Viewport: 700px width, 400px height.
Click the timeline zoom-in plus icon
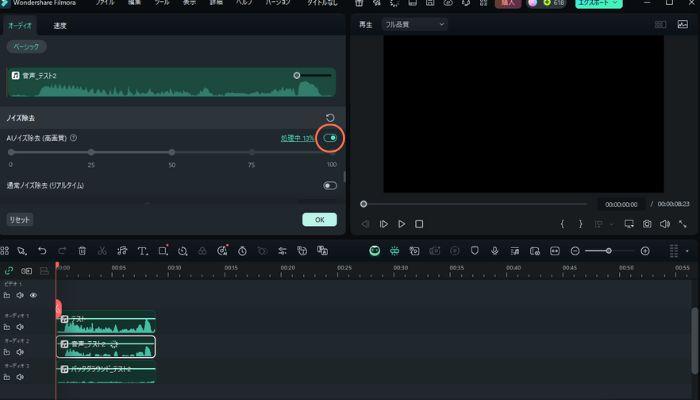click(x=645, y=250)
